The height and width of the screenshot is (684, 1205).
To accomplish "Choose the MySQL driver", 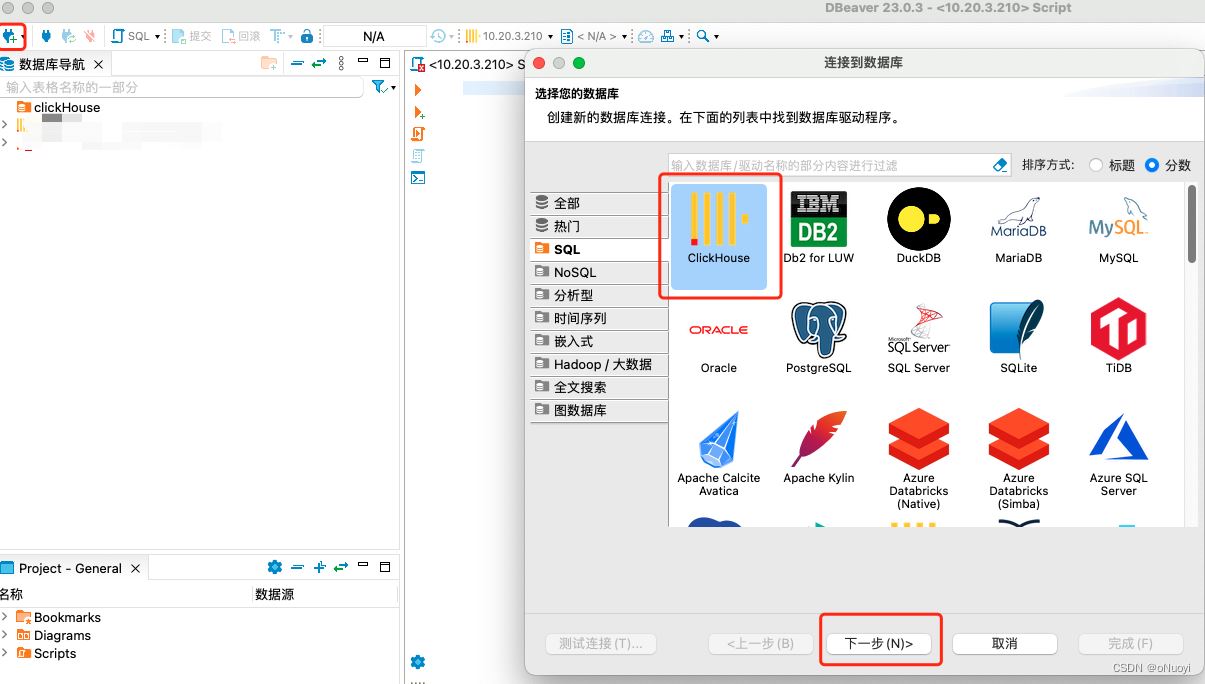I will coord(1119,228).
